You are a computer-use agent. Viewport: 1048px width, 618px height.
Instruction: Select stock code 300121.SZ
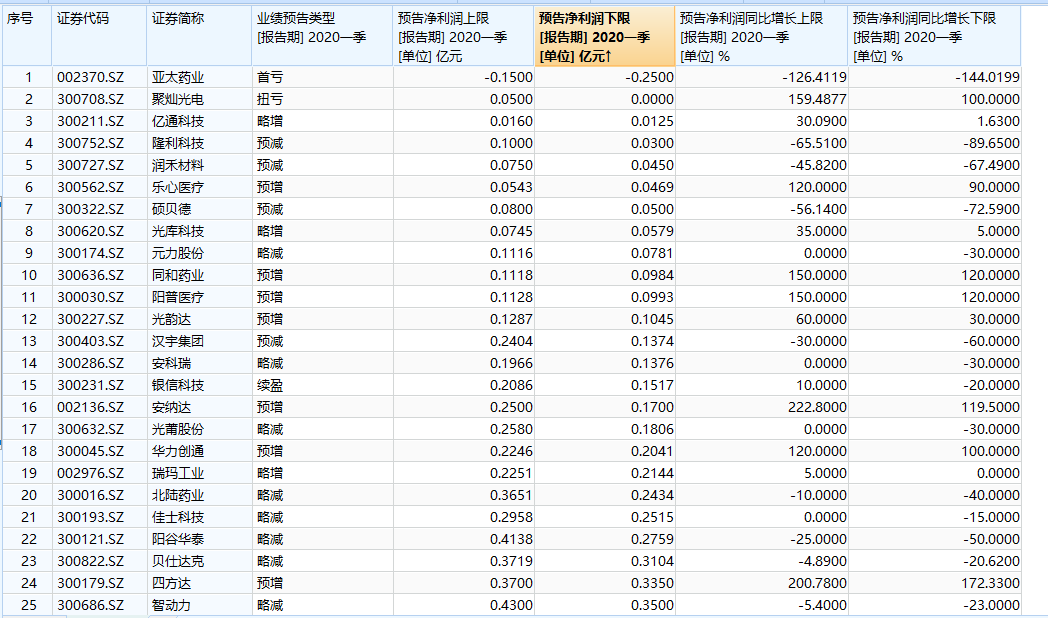click(90, 540)
